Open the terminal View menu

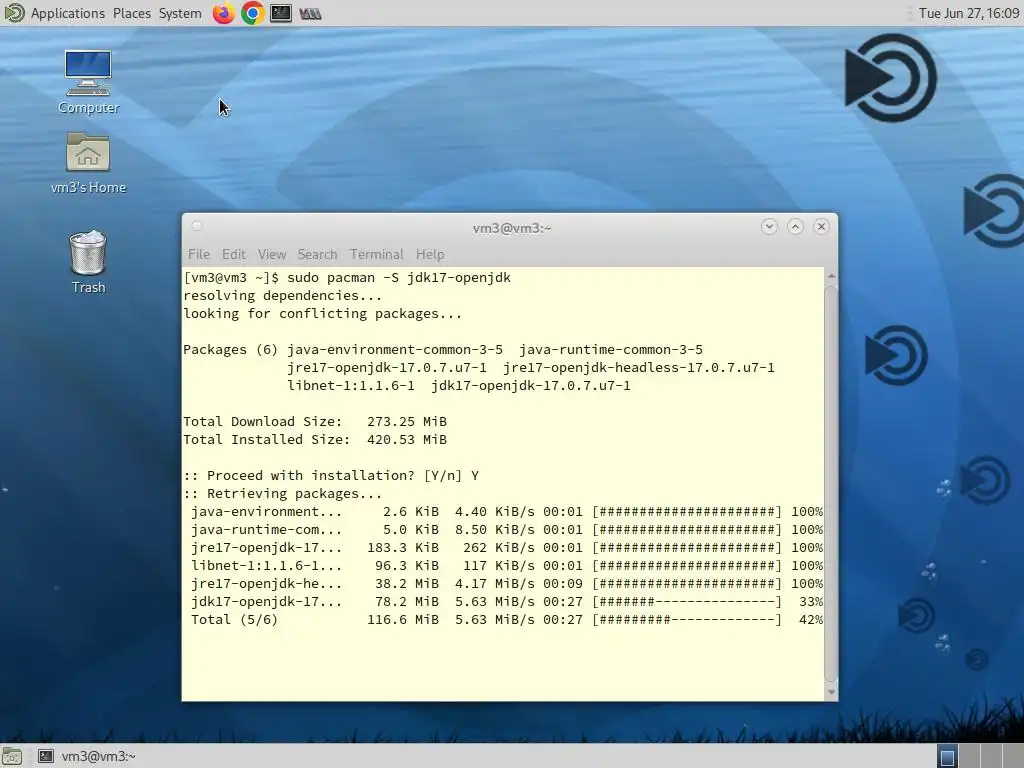pyautogui.click(x=272, y=254)
